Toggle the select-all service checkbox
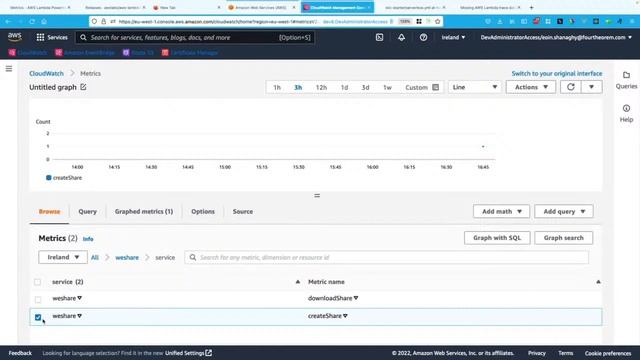Viewport: 640px width, 360px height. [x=38, y=282]
